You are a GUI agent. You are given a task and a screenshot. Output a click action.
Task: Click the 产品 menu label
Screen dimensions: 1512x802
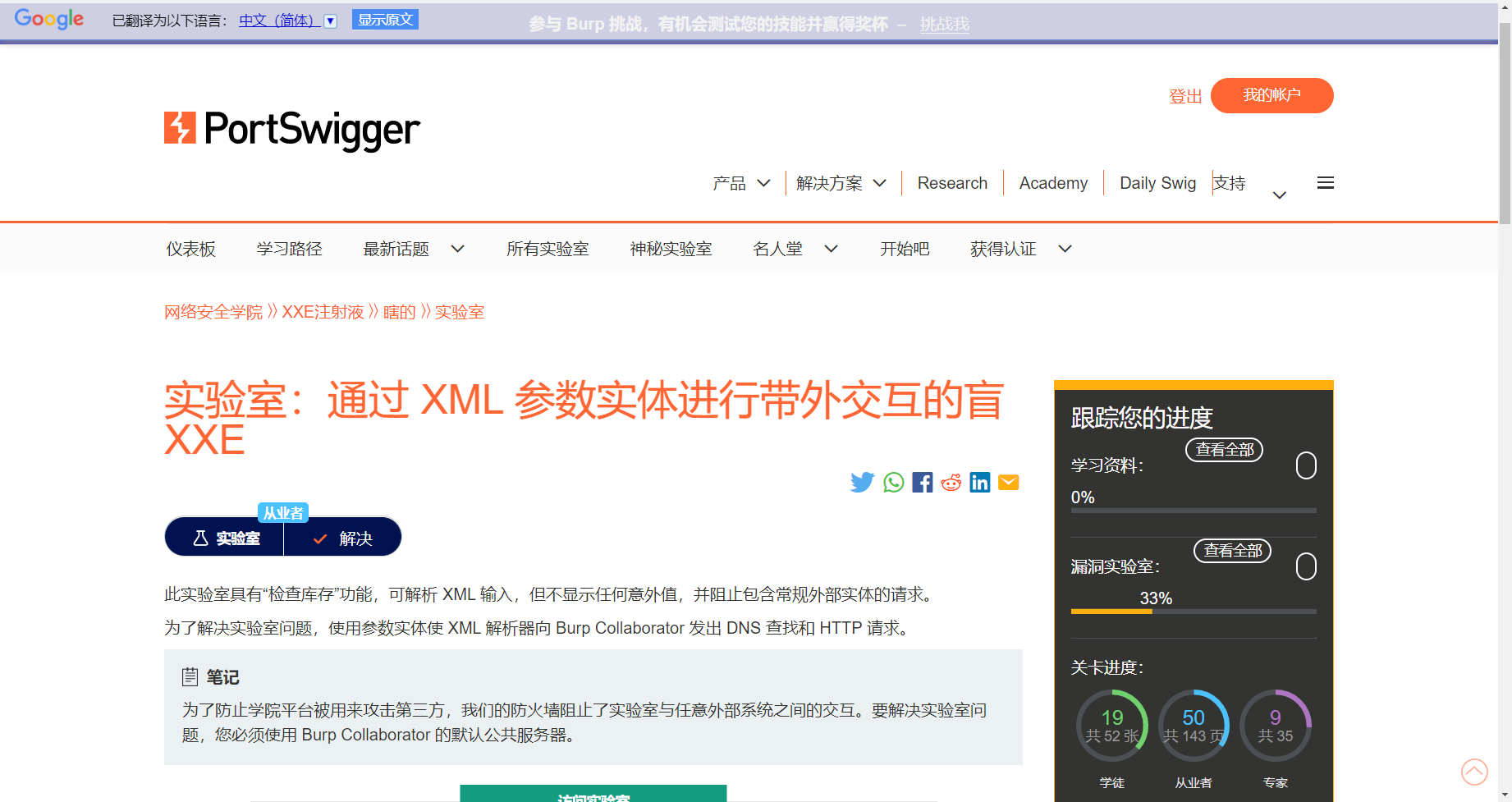tap(729, 183)
